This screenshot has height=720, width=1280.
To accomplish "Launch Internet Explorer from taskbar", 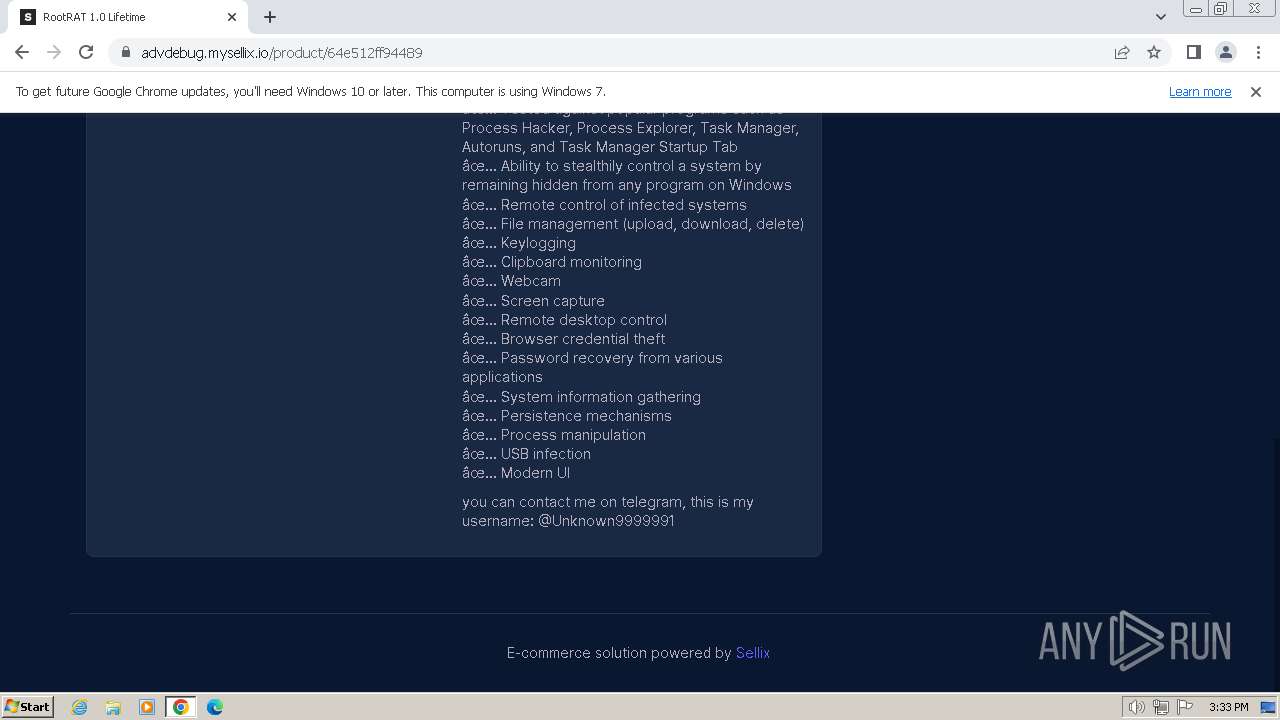I will pos(80,707).
